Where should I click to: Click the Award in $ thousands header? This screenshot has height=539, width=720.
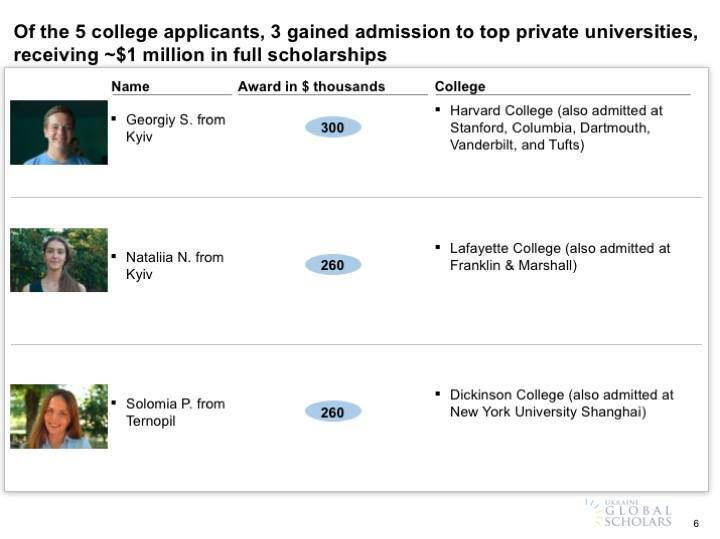click(x=311, y=86)
